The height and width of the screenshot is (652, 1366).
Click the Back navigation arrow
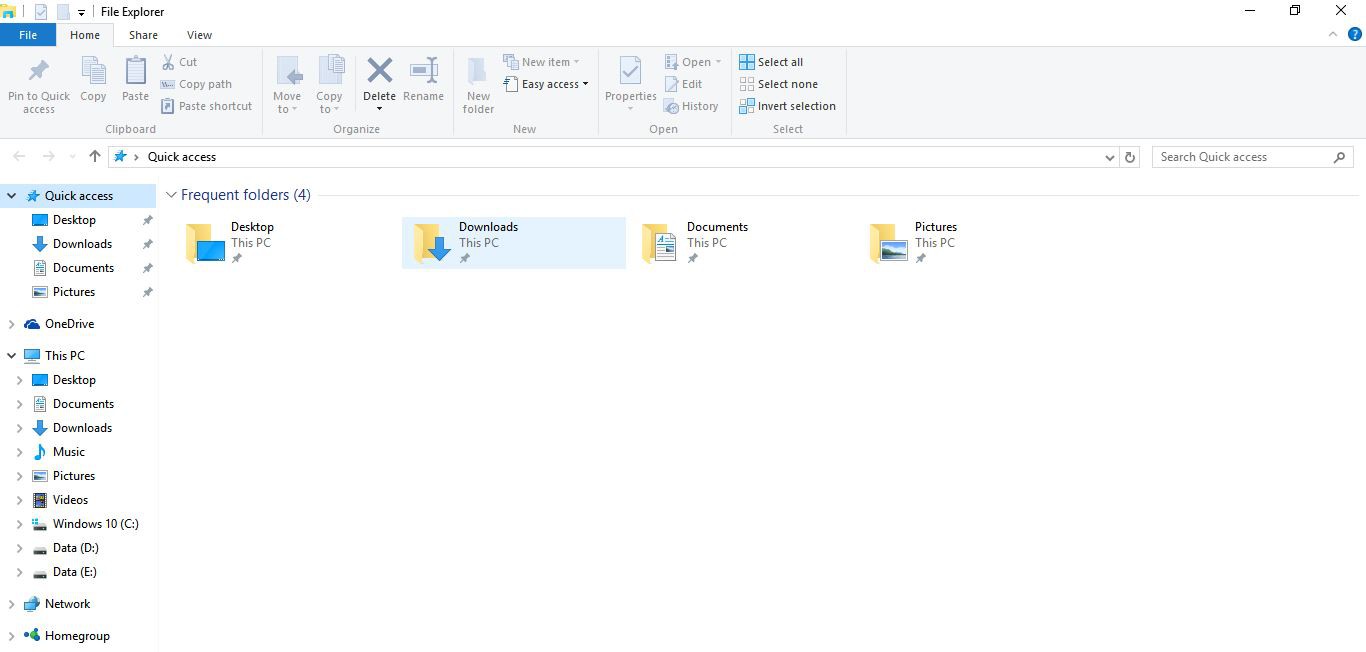tap(19, 156)
